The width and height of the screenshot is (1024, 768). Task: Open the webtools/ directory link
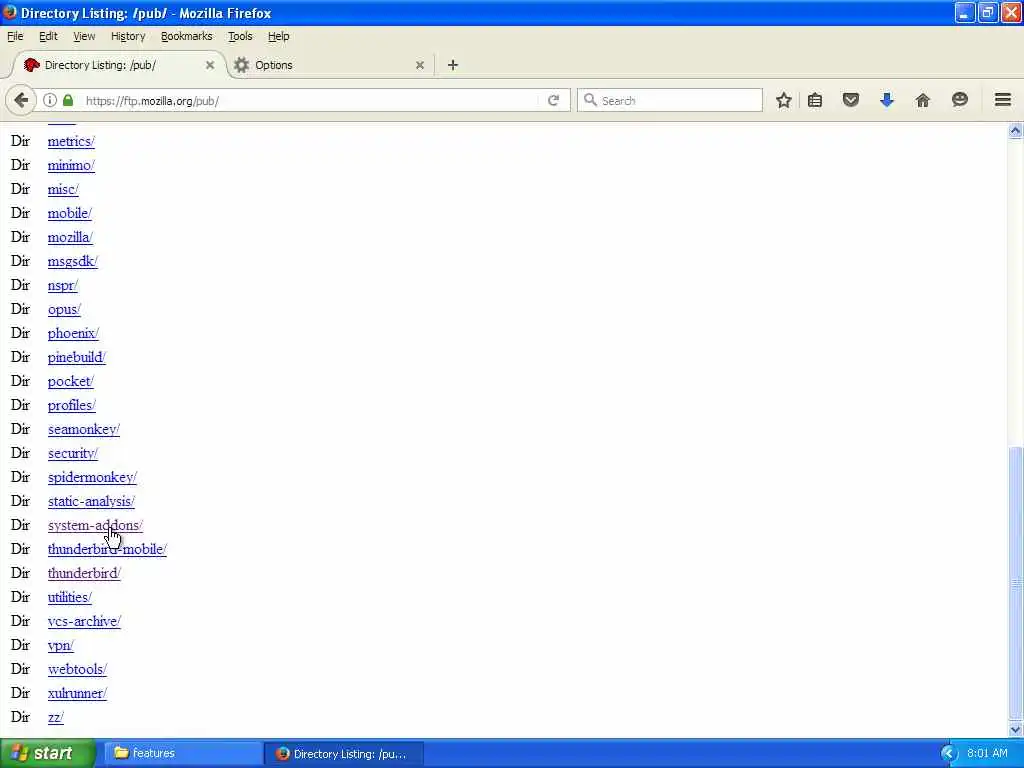(77, 669)
